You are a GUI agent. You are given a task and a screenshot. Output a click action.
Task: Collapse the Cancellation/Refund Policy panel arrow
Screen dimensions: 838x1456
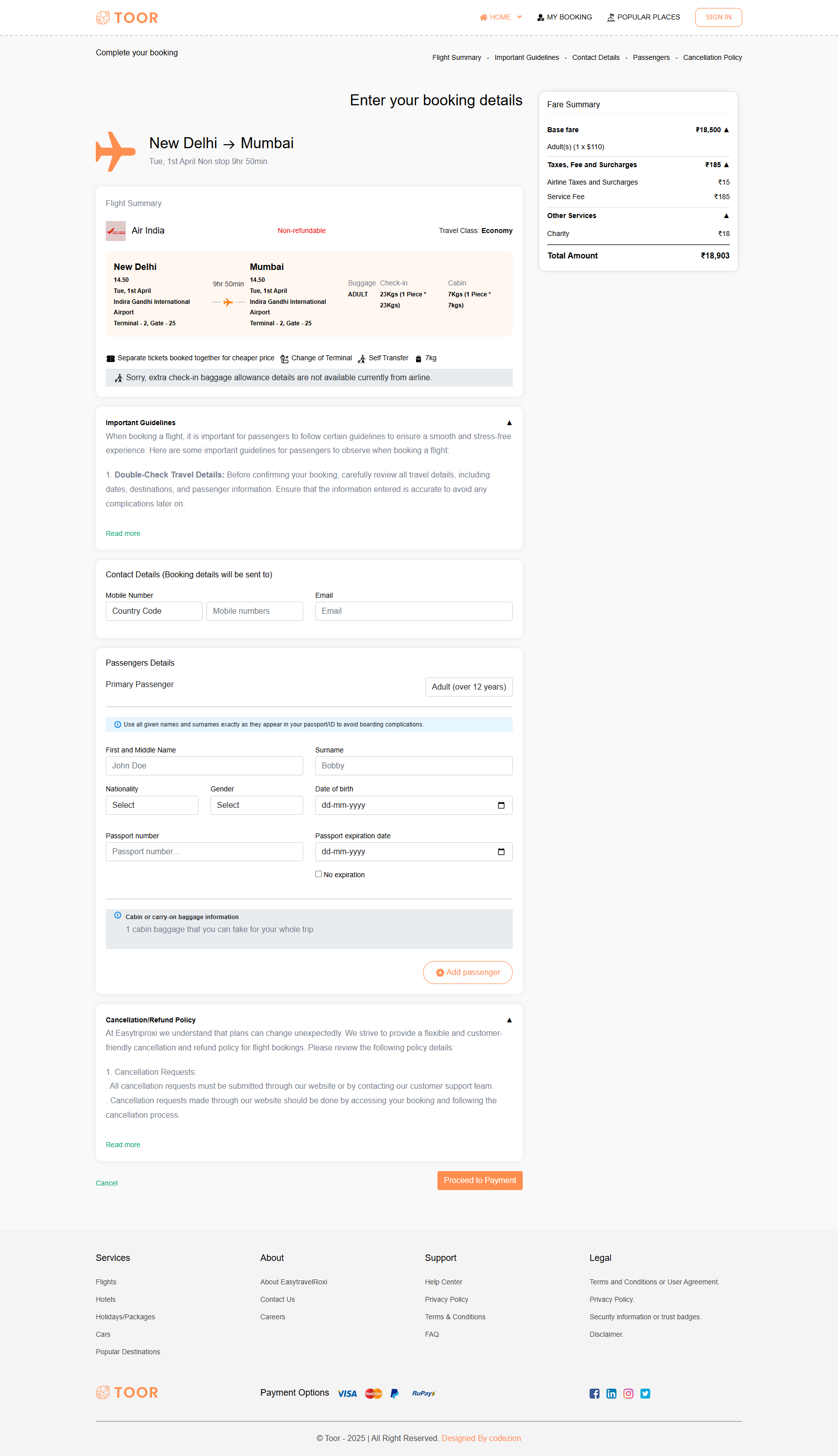point(509,1020)
